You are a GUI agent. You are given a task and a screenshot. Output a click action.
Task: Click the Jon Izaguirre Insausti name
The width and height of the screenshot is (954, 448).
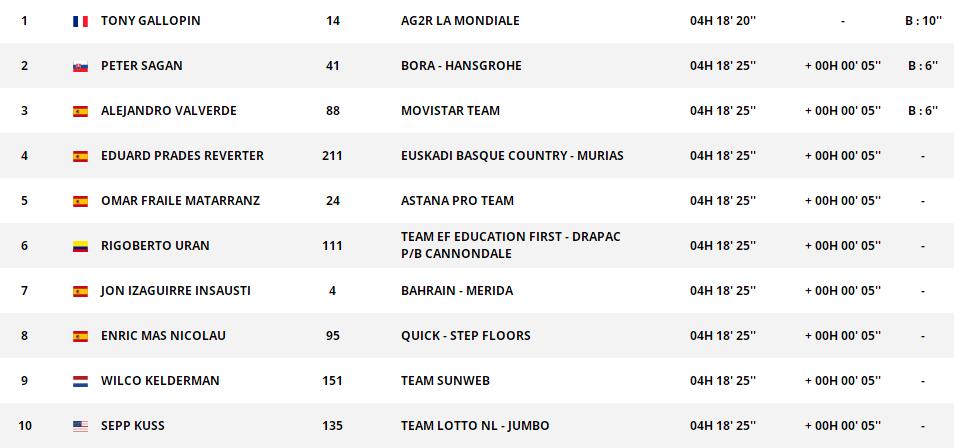pyautogui.click(x=175, y=291)
